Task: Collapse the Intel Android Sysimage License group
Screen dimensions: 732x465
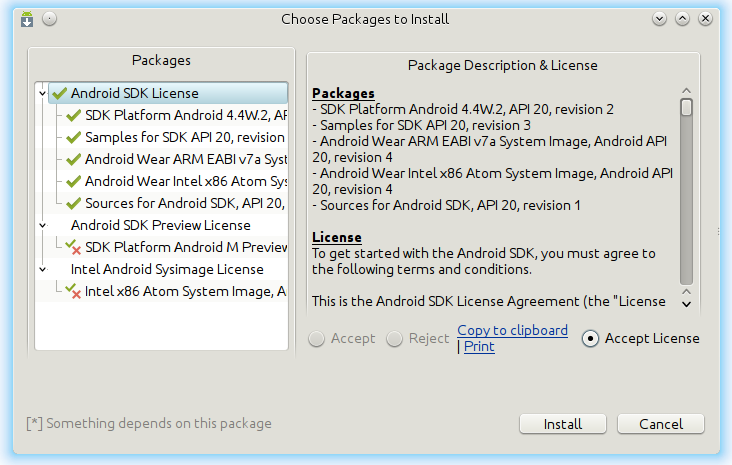Action: [x=43, y=269]
